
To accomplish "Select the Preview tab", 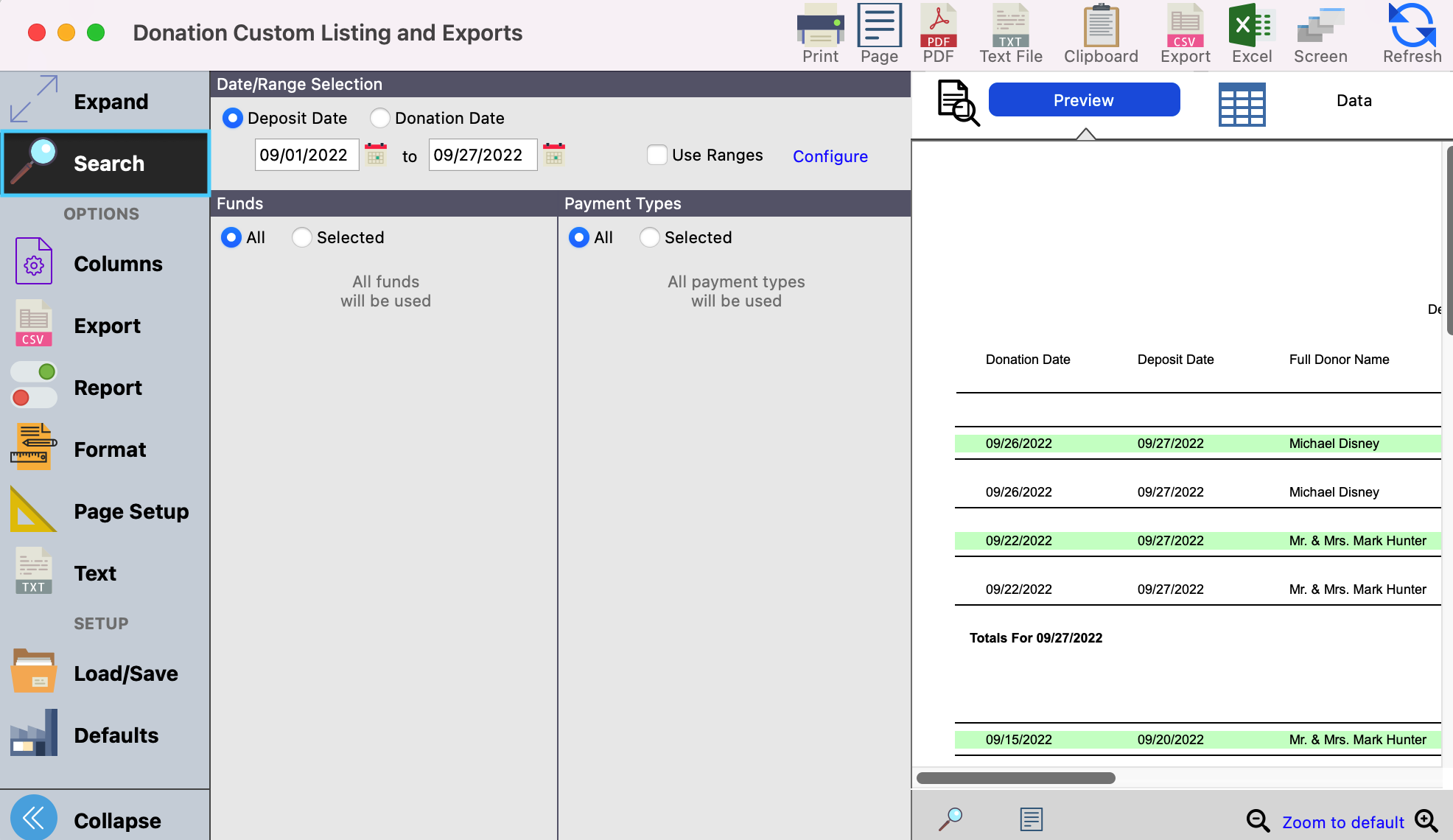I will [x=1084, y=100].
